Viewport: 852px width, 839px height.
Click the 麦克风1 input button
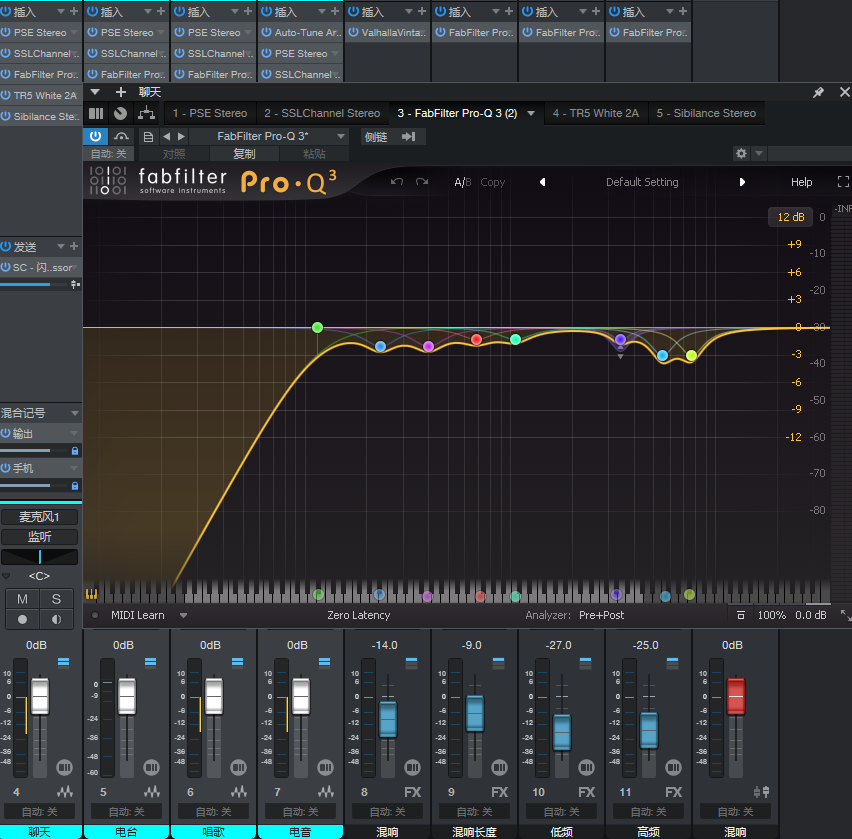pyautogui.click(x=40, y=517)
